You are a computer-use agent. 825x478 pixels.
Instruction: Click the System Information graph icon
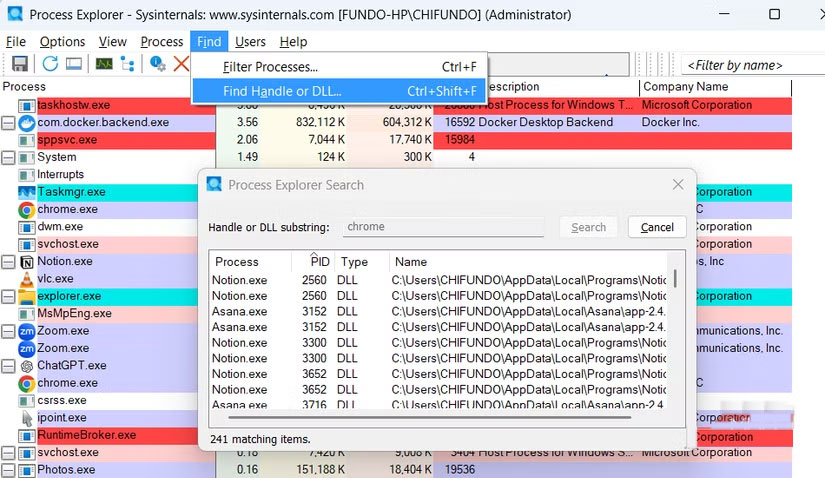click(x=104, y=64)
